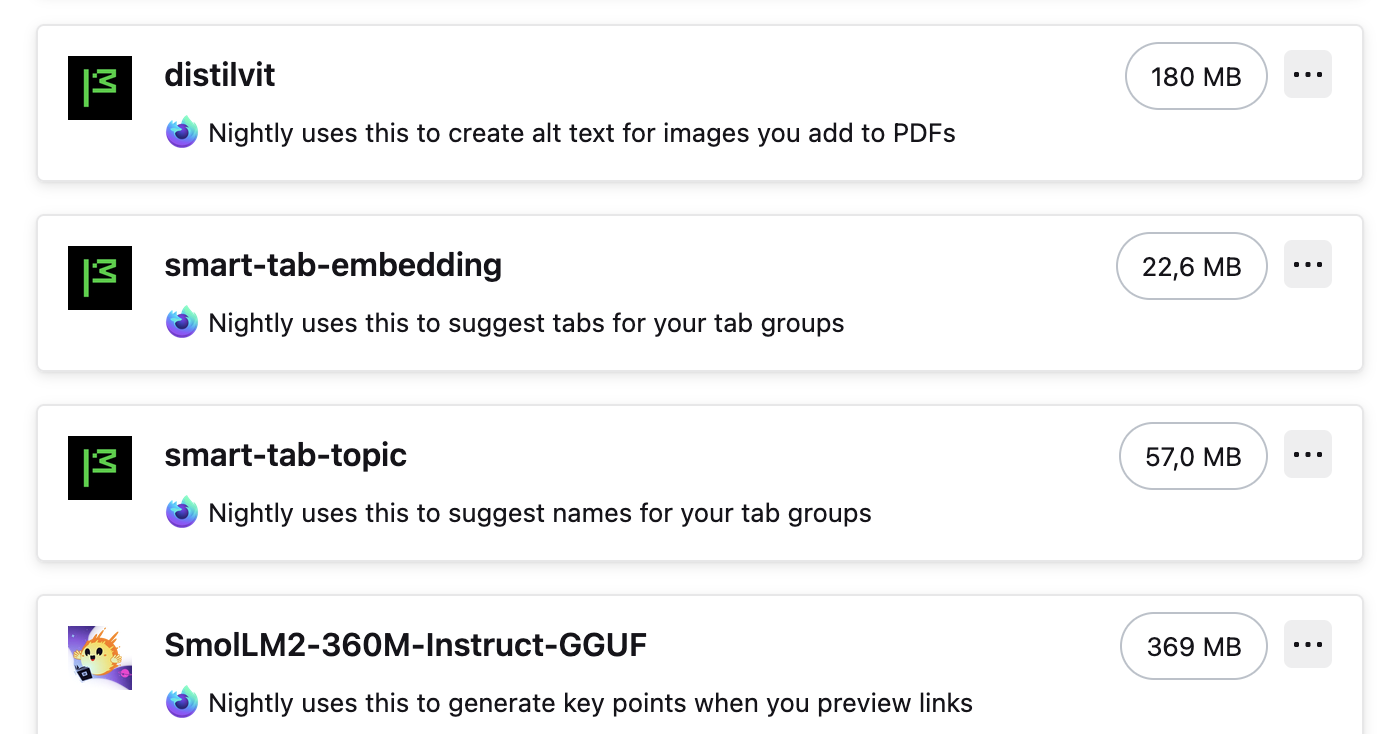The image size is (1386, 734).
Task: Click Nightly icon beside the alt text description
Action: [182, 133]
